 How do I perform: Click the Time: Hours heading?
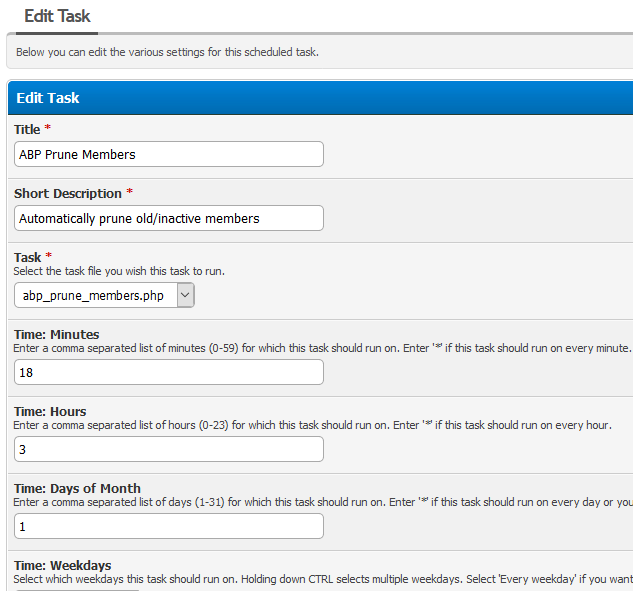tap(50, 411)
